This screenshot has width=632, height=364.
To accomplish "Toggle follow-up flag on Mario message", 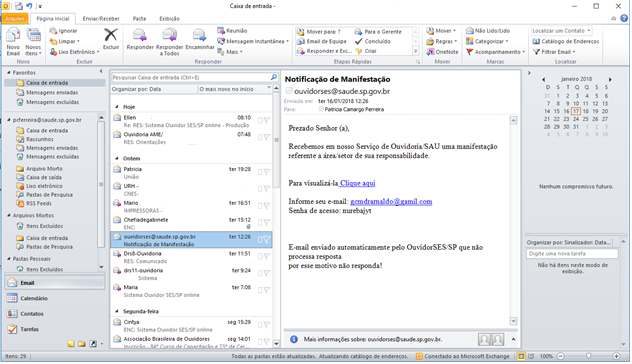I will [x=266, y=206].
